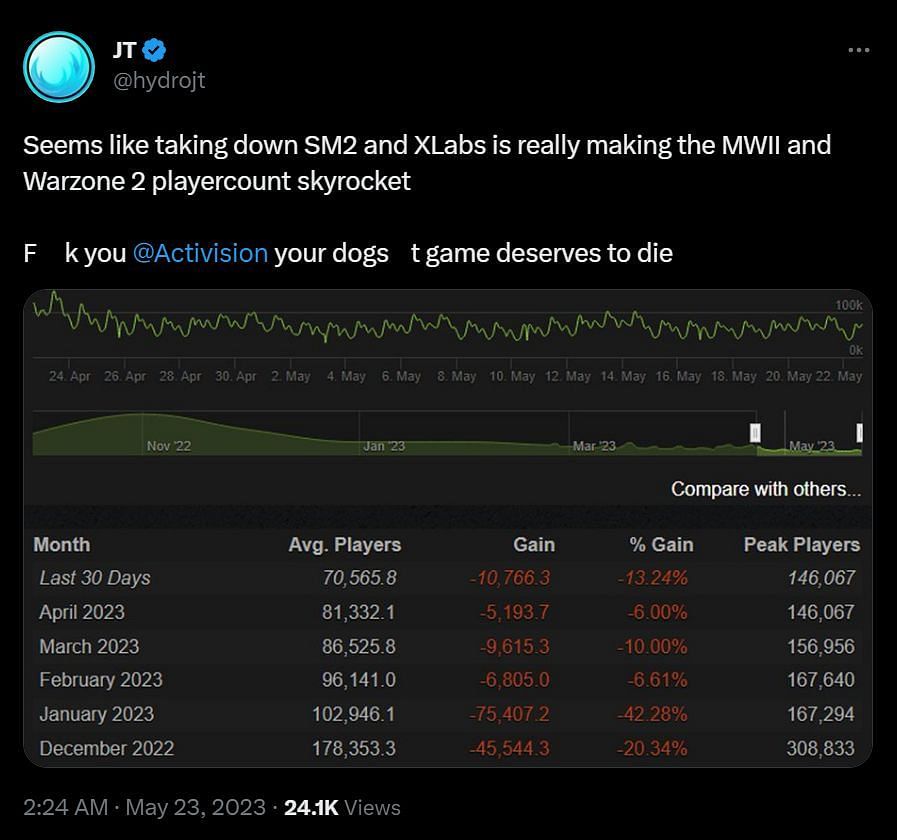Select the Last 30 Days row
The image size is (897, 840).
447,578
